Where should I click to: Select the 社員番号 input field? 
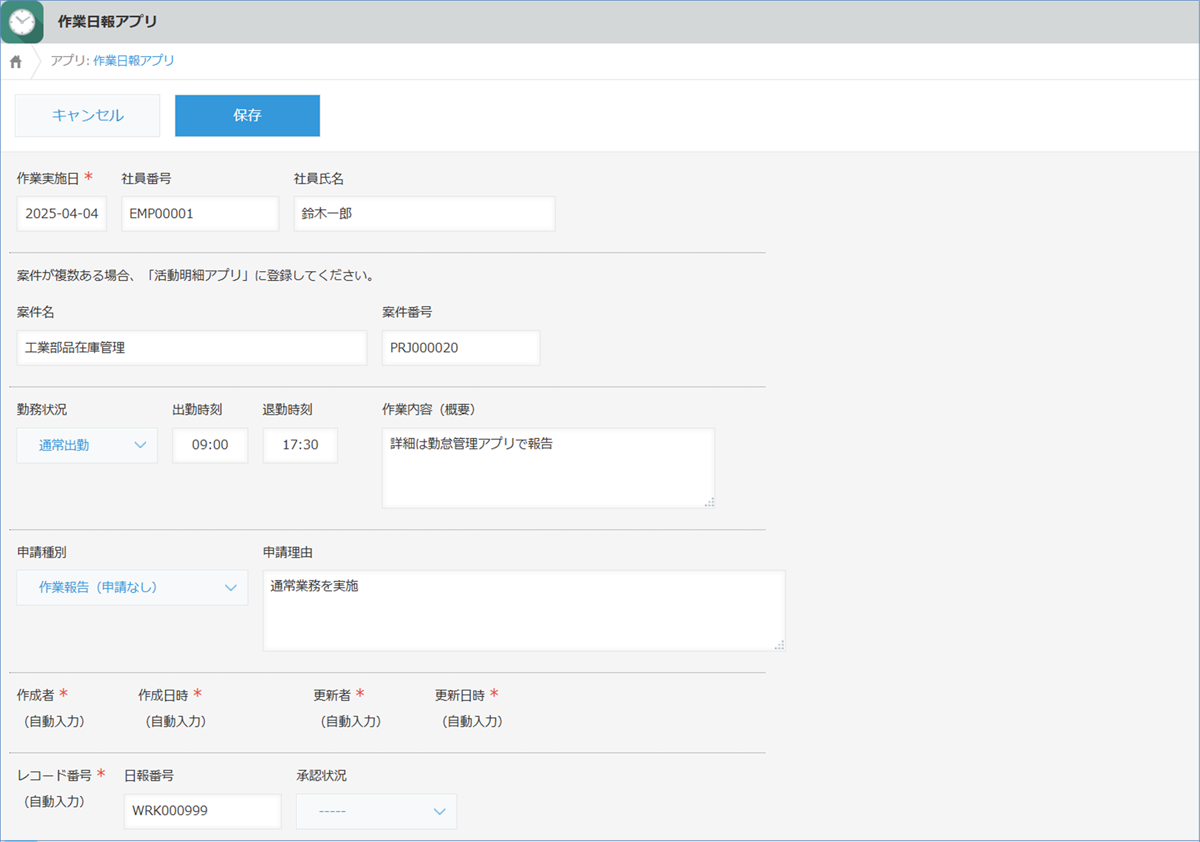click(x=199, y=214)
